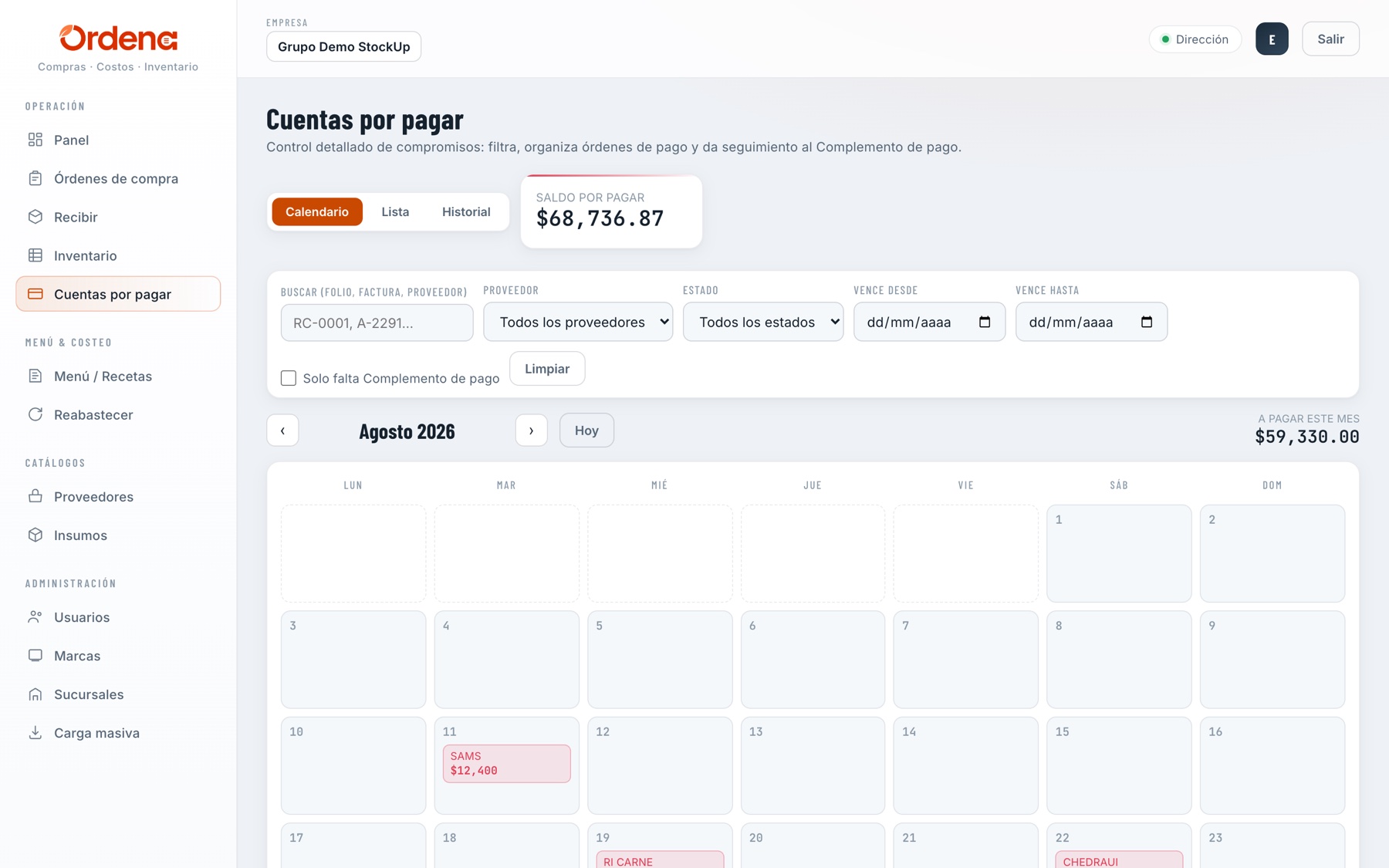Open the Vence desde calendar picker icon
The width and height of the screenshot is (1389, 868).
click(985, 322)
